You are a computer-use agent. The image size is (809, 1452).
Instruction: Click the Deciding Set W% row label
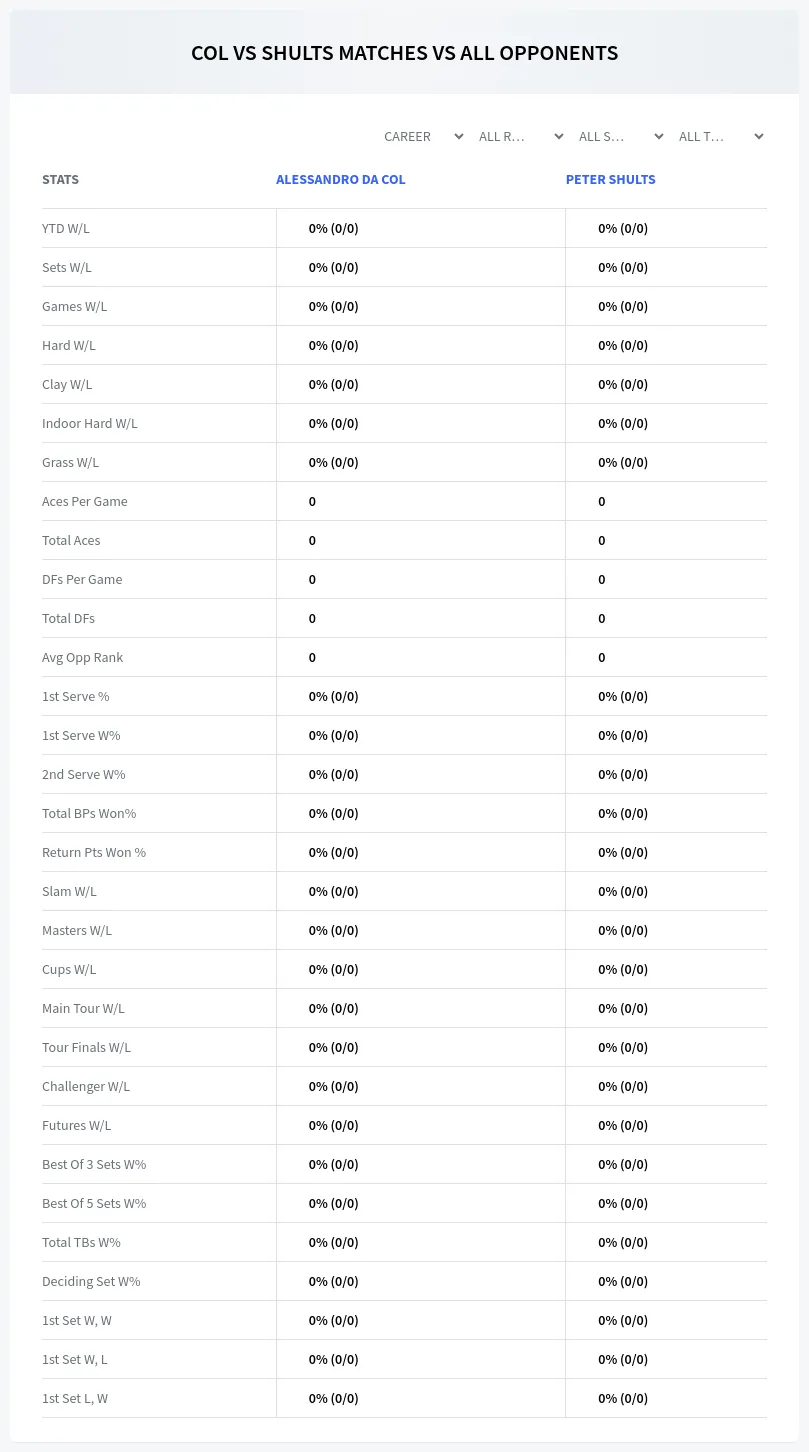(x=91, y=1281)
